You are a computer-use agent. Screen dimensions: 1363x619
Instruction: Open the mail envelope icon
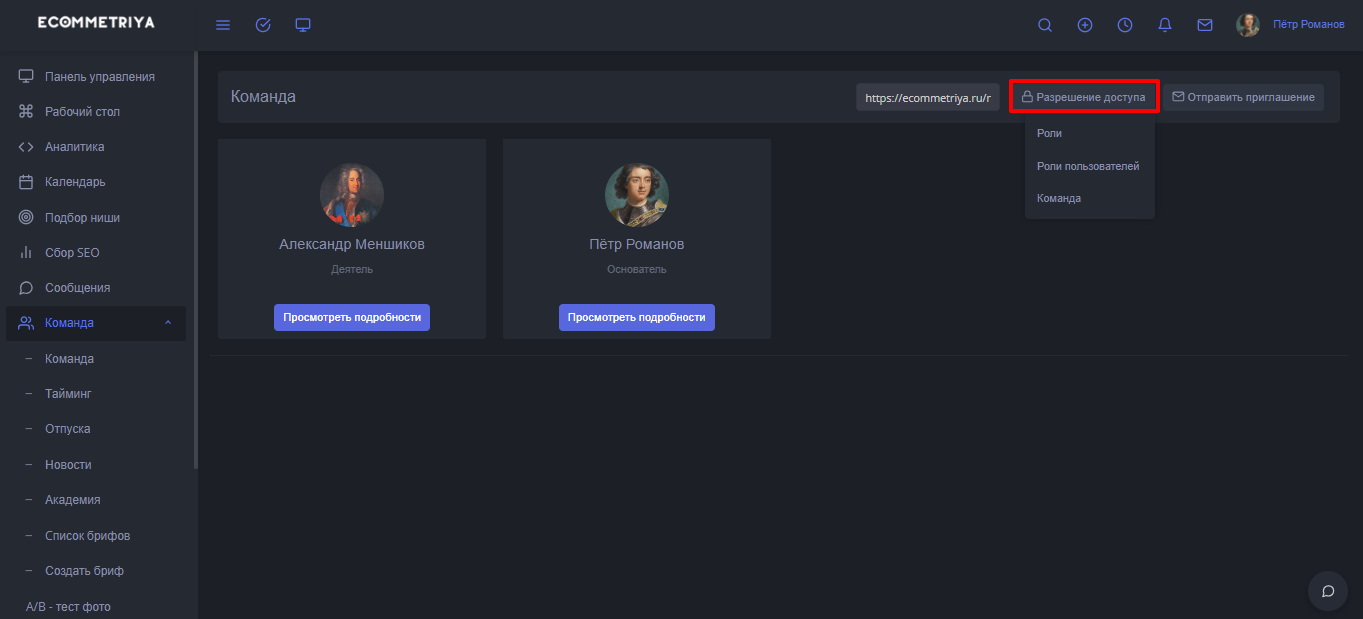(1205, 25)
